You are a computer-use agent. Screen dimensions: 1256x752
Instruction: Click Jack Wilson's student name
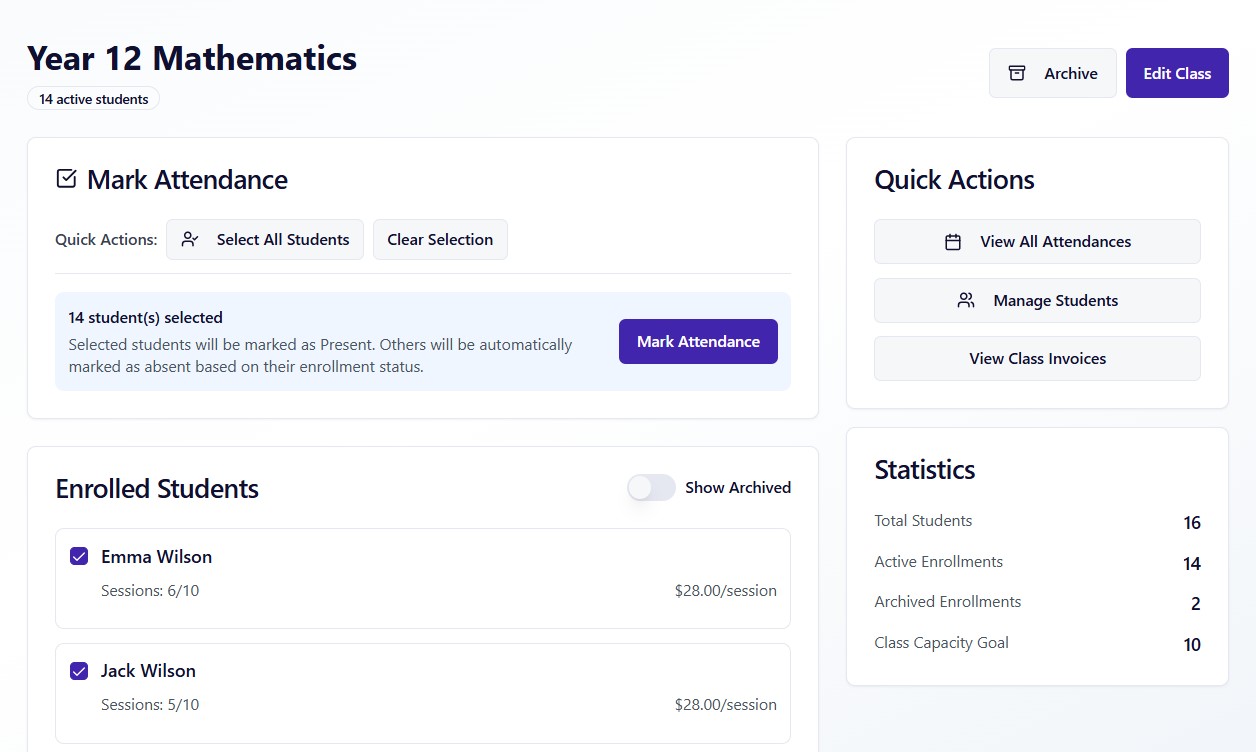tap(148, 670)
